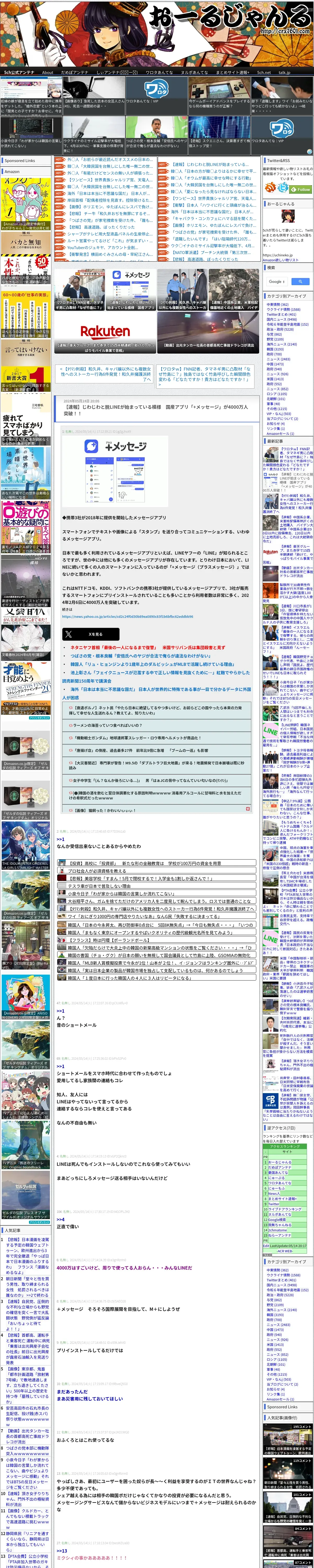Open the 101コメント popular article thumbnail
314x1568 pixels.
point(288,1507)
